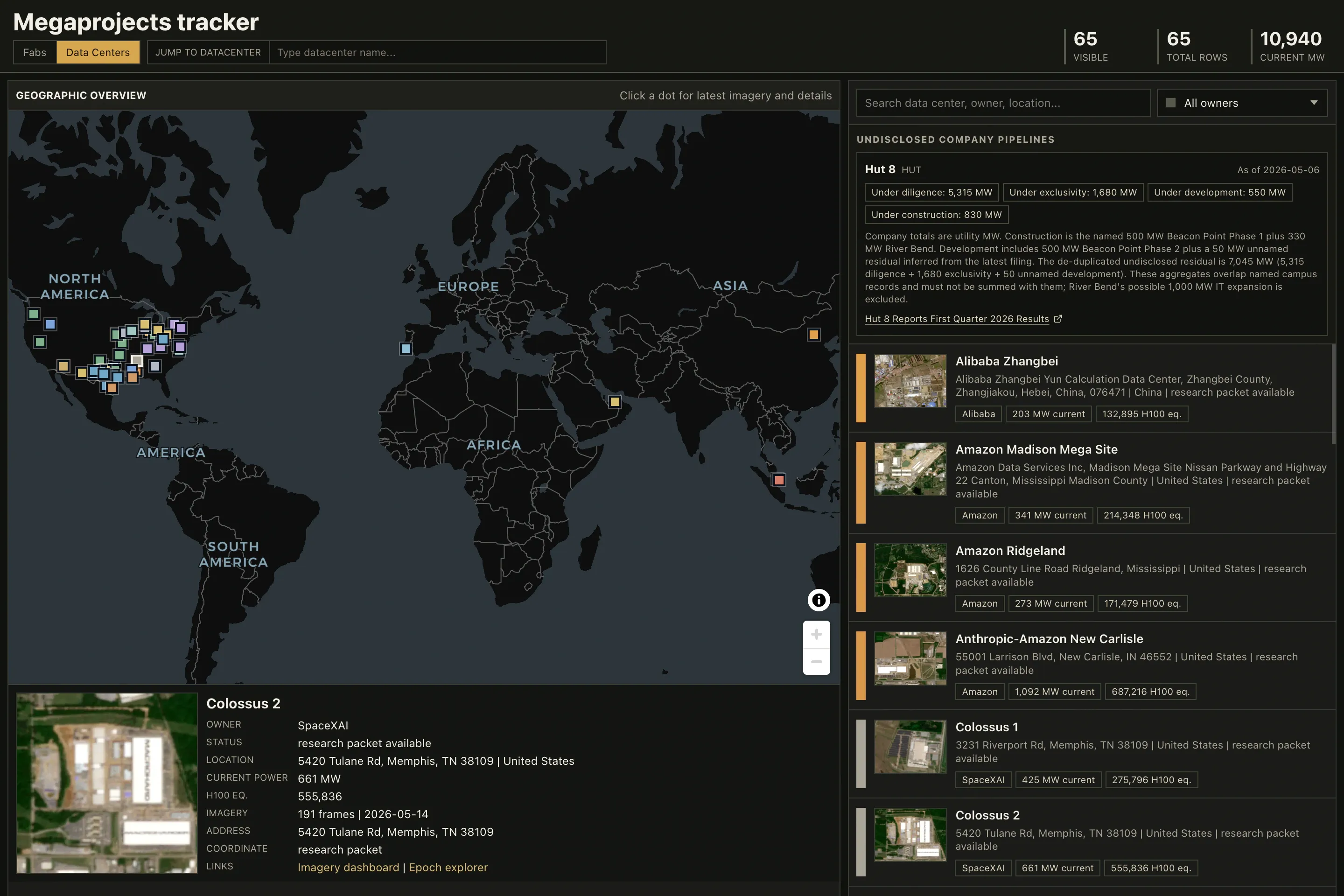The image size is (1344, 896).
Task: Focus the datacenter name input field
Action: tap(437, 53)
